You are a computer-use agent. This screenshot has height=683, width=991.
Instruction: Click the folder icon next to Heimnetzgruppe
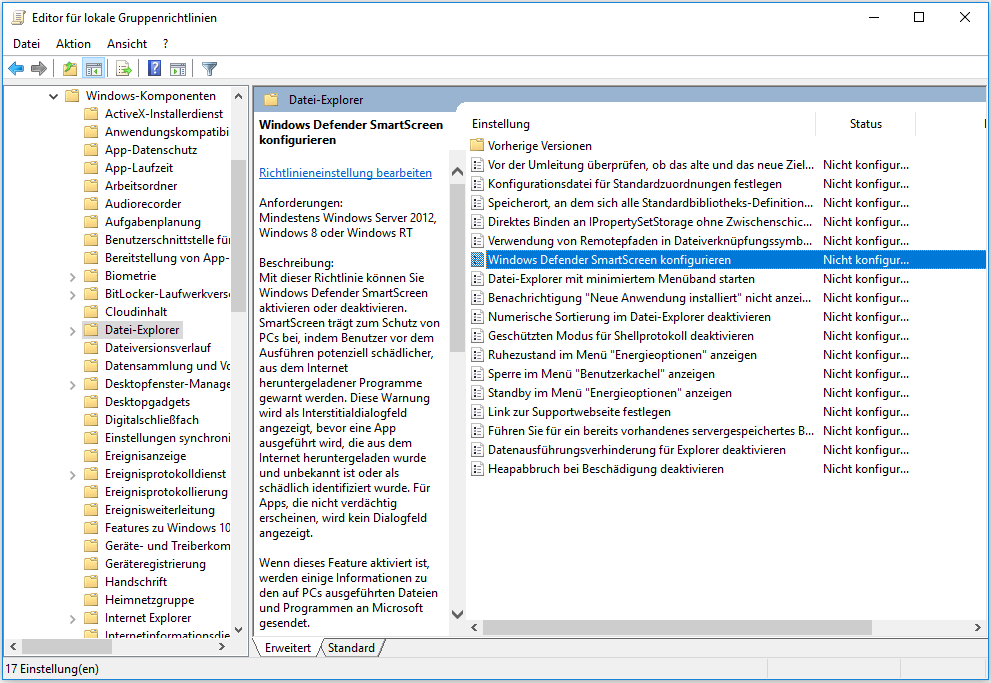pyautogui.click(x=92, y=600)
